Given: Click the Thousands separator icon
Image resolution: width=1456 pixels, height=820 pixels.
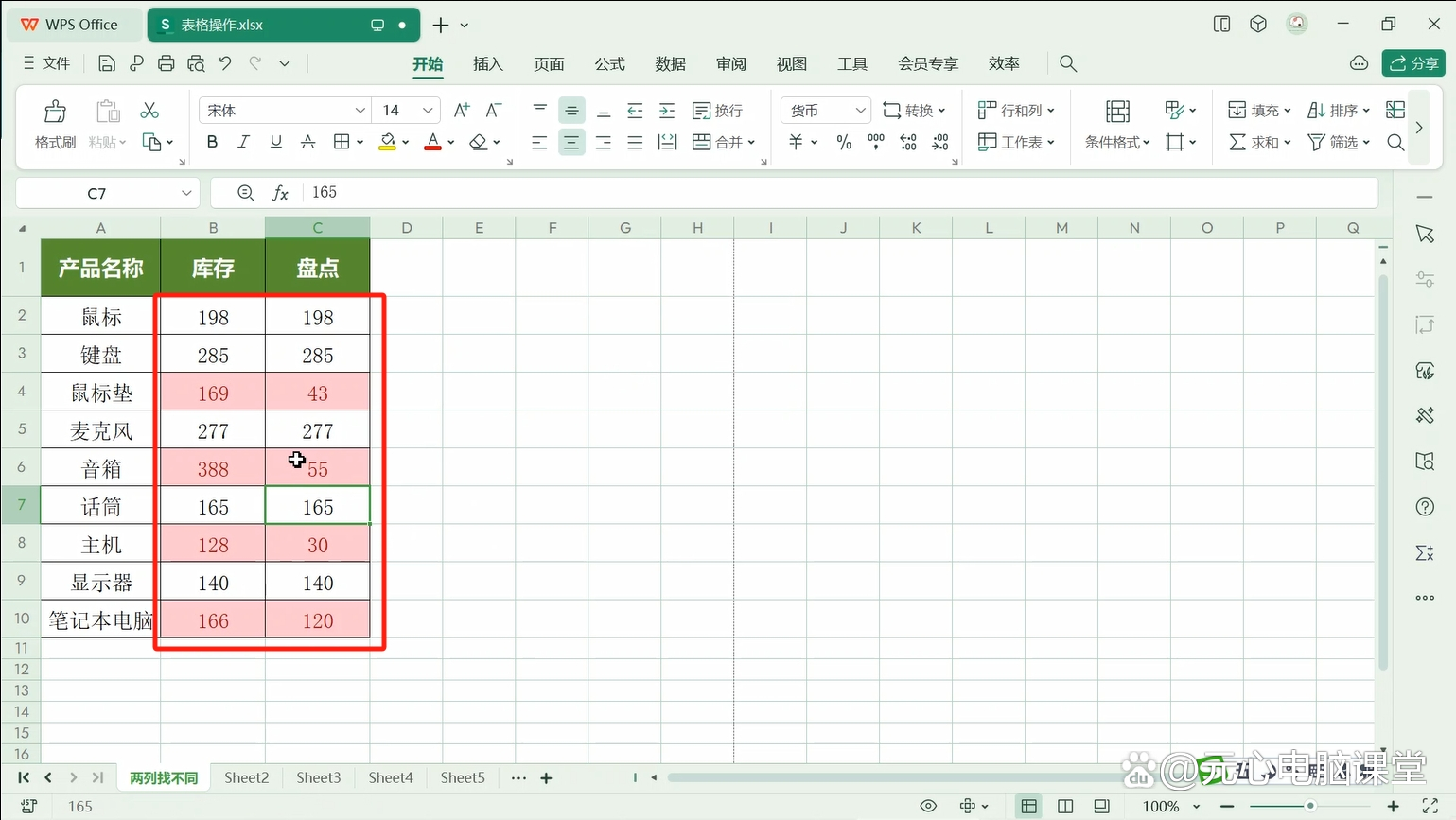Looking at the screenshot, I should tap(876, 142).
